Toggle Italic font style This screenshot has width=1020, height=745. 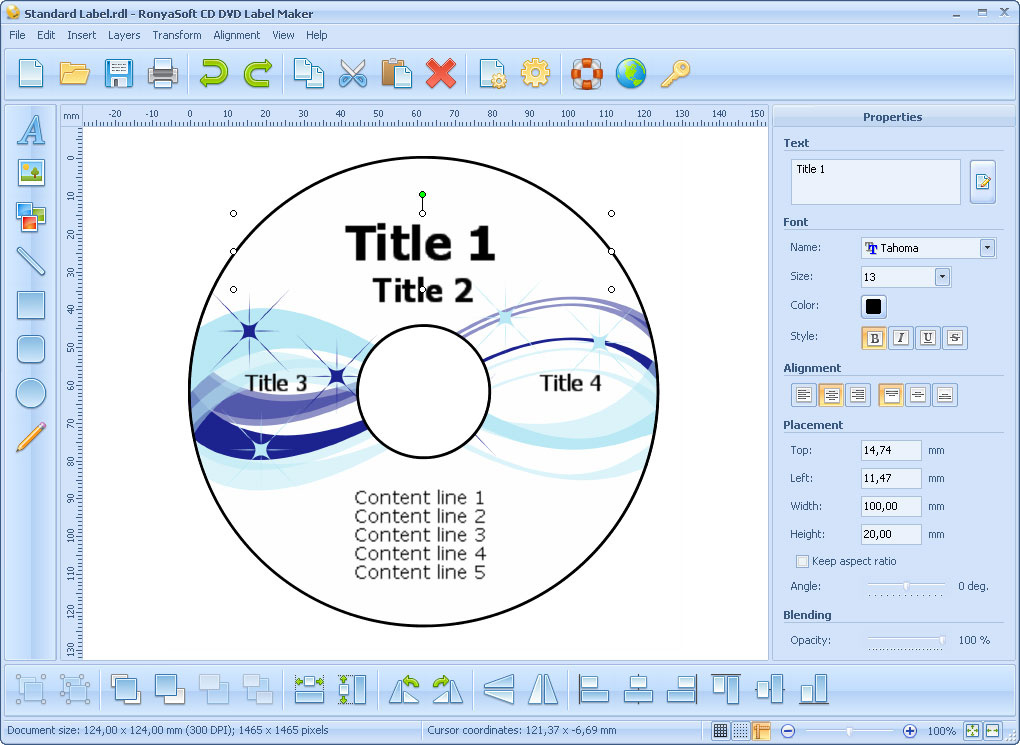[901, 338]
